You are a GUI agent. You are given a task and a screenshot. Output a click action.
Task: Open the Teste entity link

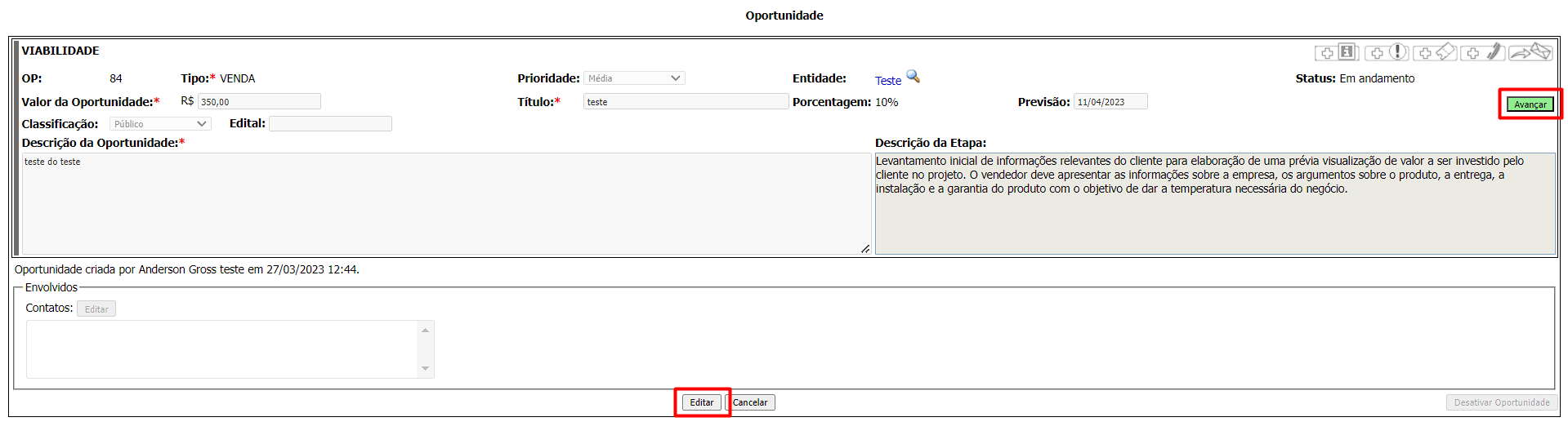tap(887, 81)
